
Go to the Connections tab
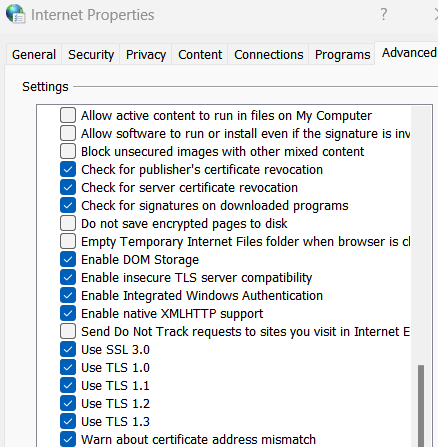(268, 55)
